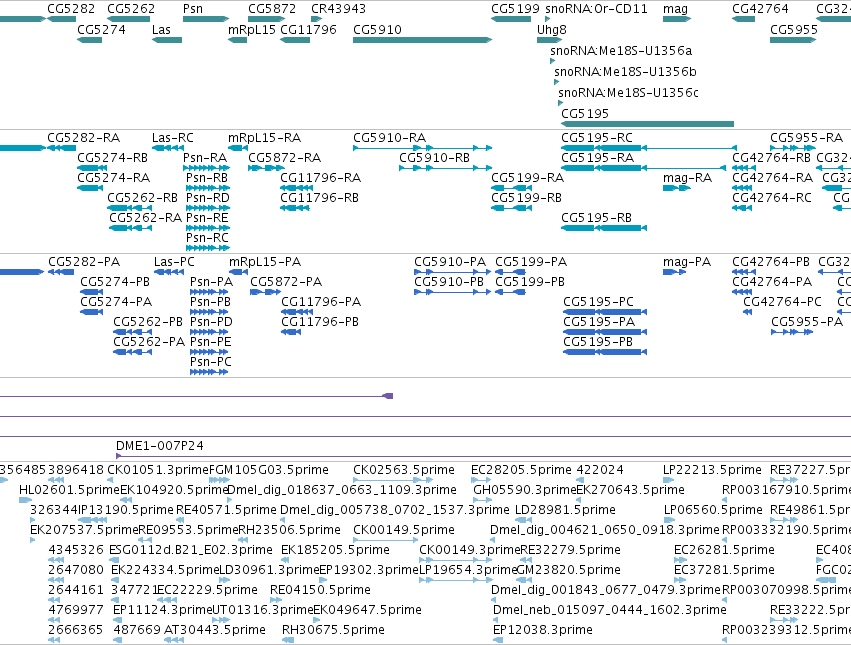This screenshot has width=851, height=645.
Task: Click the long CG5910 gene bar
Action: coord(422,40)
